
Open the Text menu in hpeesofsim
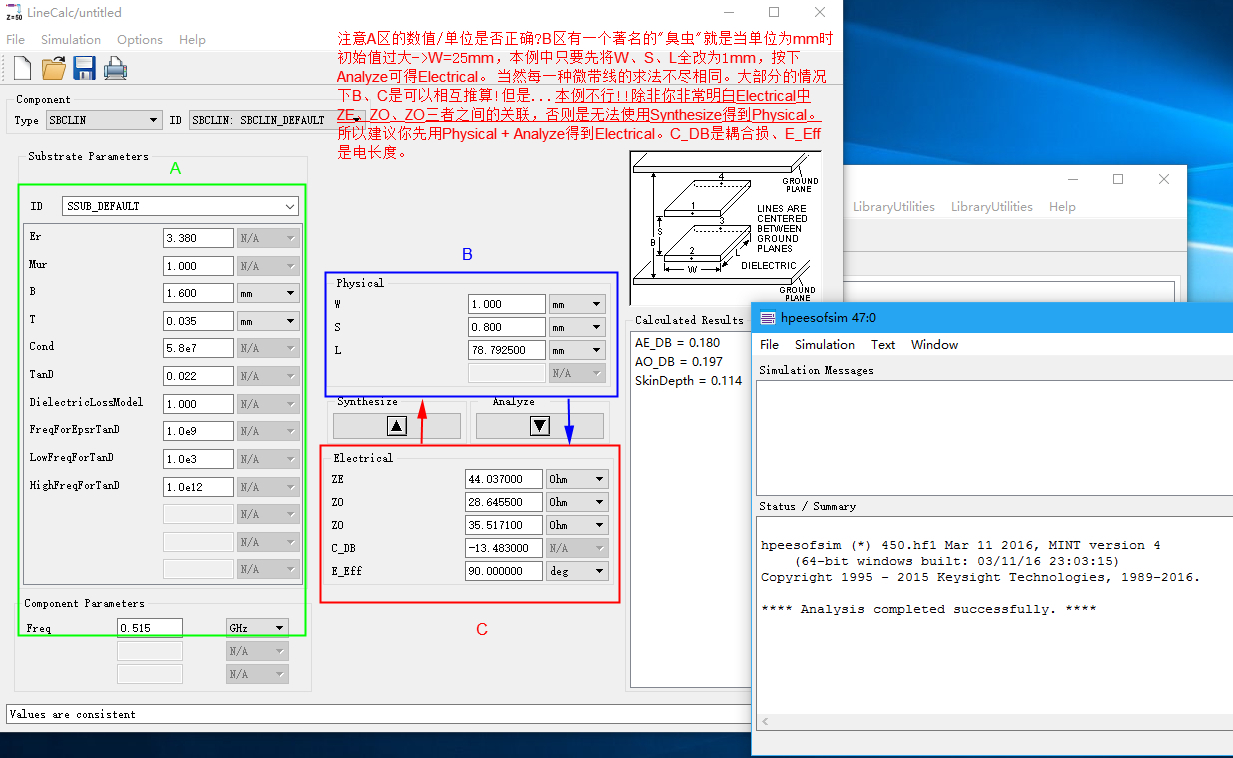[x=883, y=345]
